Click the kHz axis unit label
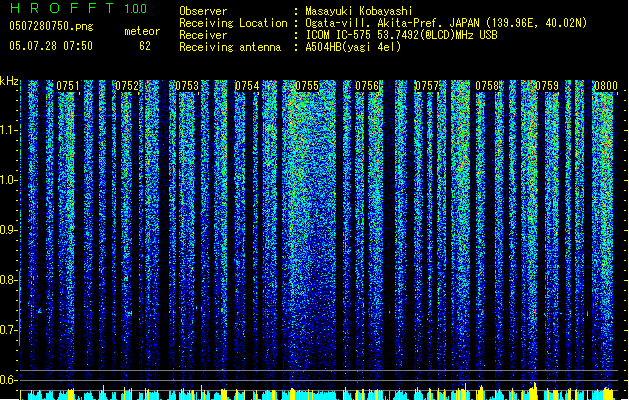Viewport: 629px width, 400px height. [x=9, y=81]
